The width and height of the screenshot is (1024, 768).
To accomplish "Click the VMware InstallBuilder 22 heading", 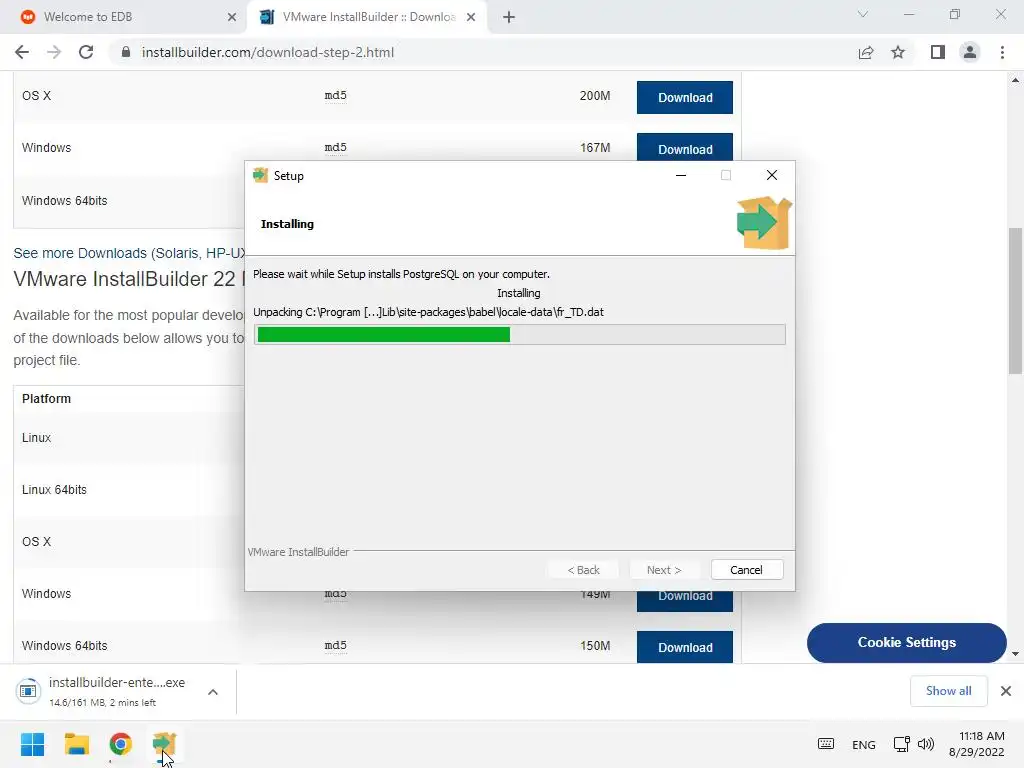I will 128,279.
